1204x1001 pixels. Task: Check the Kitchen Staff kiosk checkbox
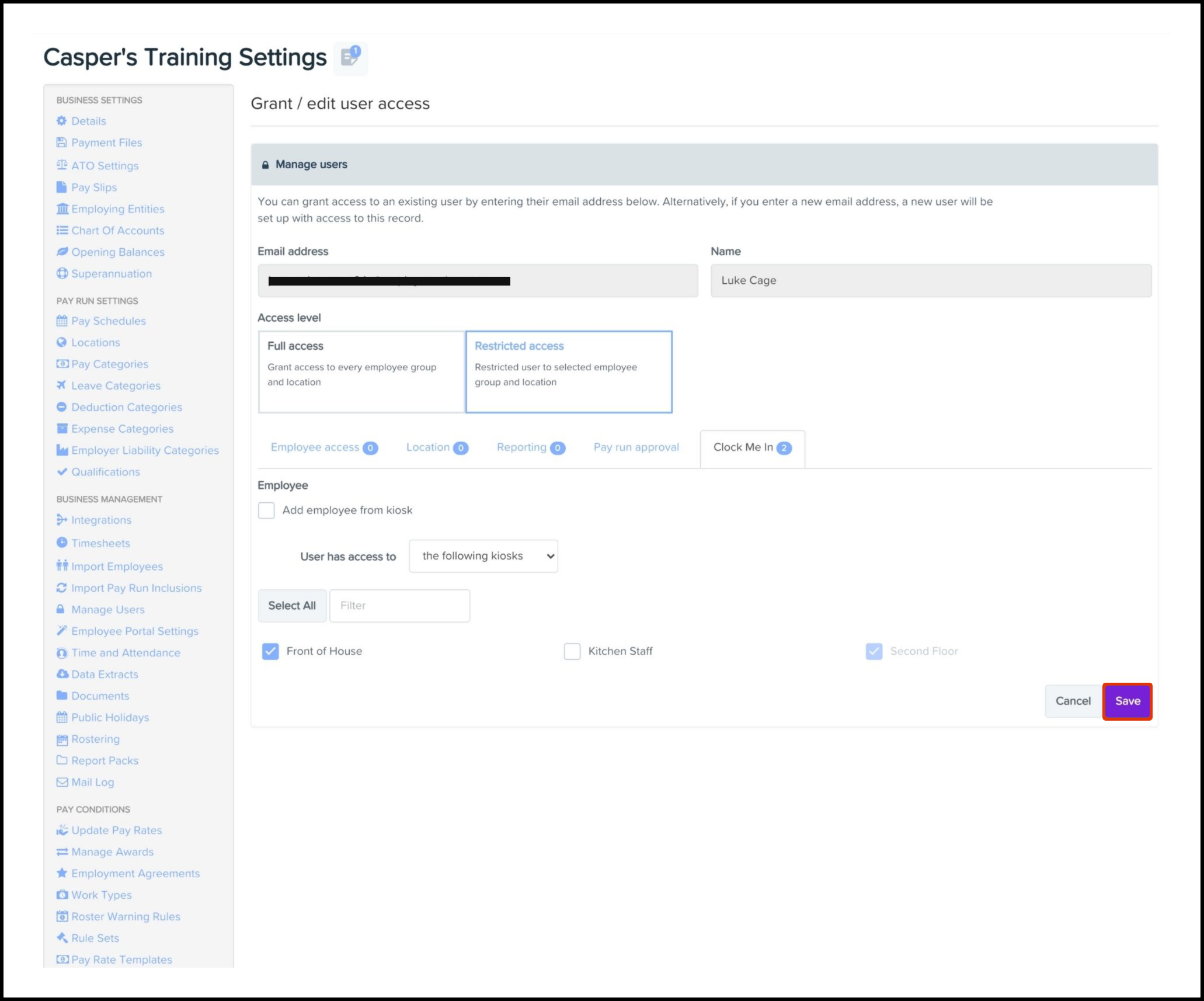tap(572, 651)
